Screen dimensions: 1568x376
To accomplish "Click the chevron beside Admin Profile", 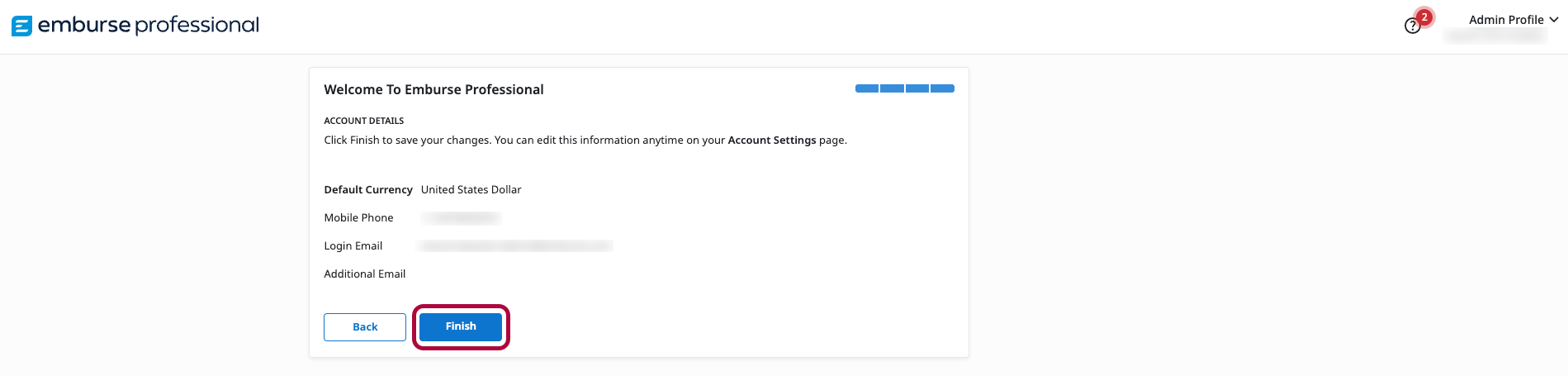I will click(1554, 20).
